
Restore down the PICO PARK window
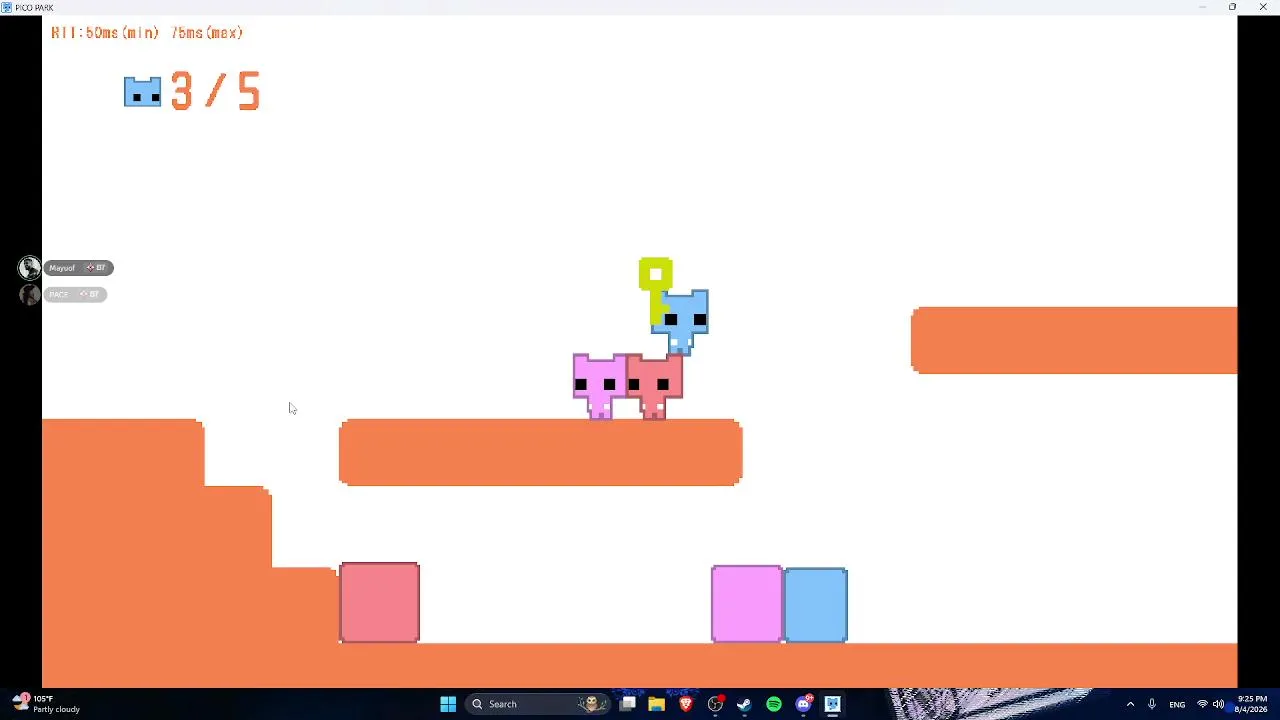point(1232,7)
